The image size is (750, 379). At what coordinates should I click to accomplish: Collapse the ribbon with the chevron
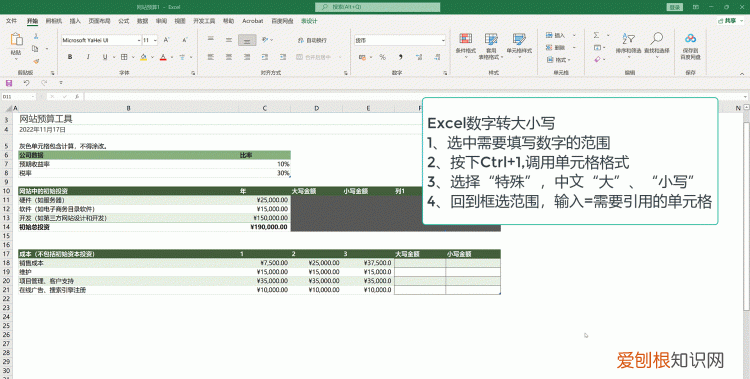click(742, 73)
